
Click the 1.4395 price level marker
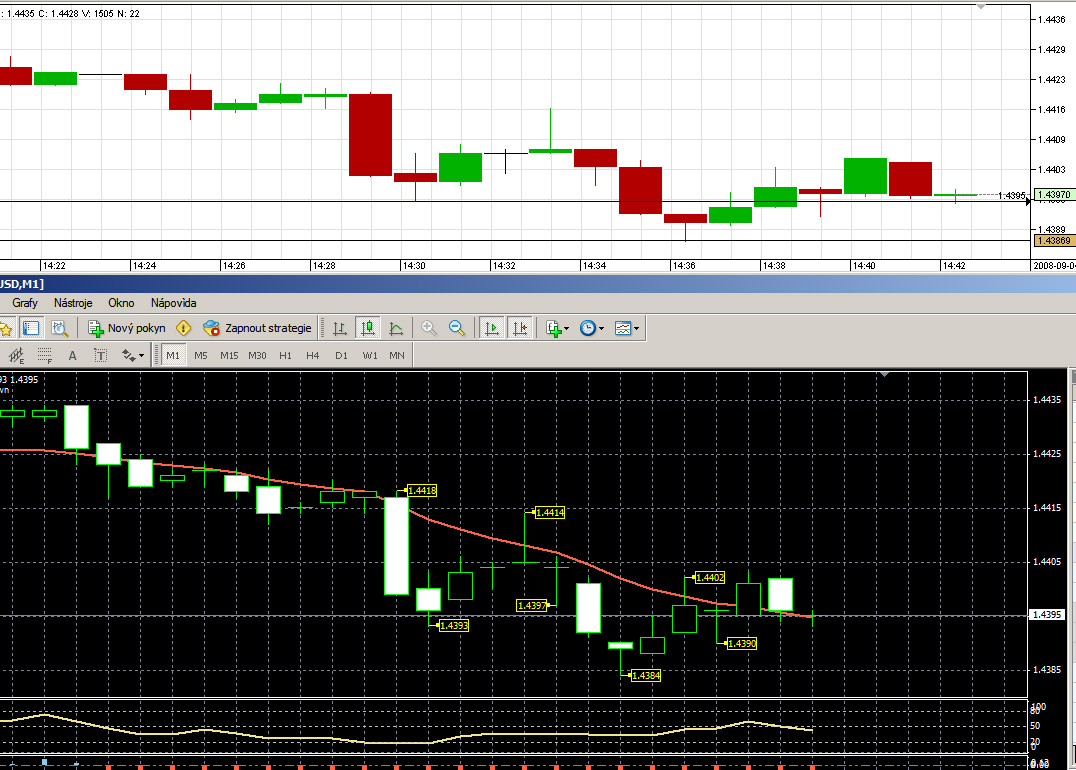(x=1047, y=614)
